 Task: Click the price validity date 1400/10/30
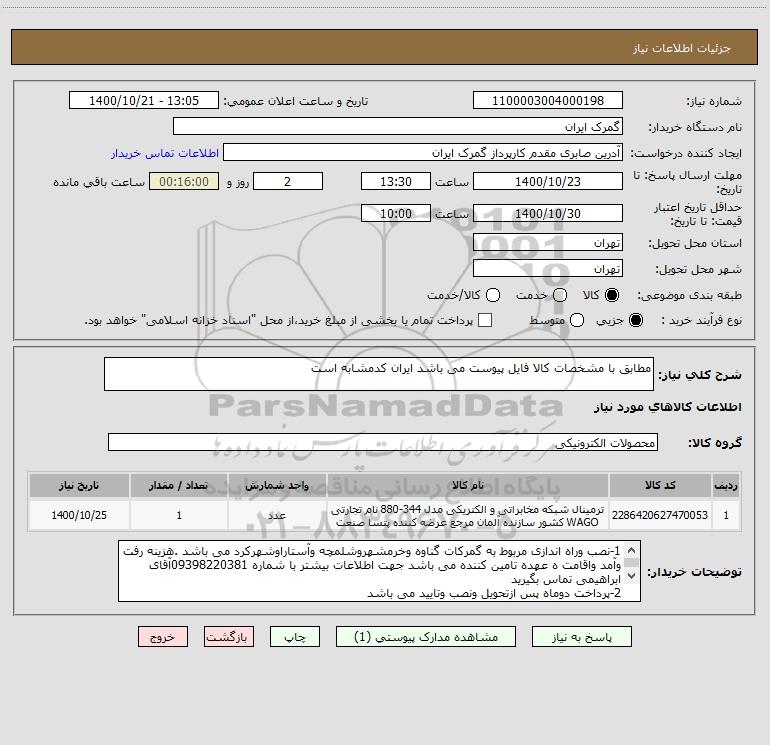[x=548, y=213]
